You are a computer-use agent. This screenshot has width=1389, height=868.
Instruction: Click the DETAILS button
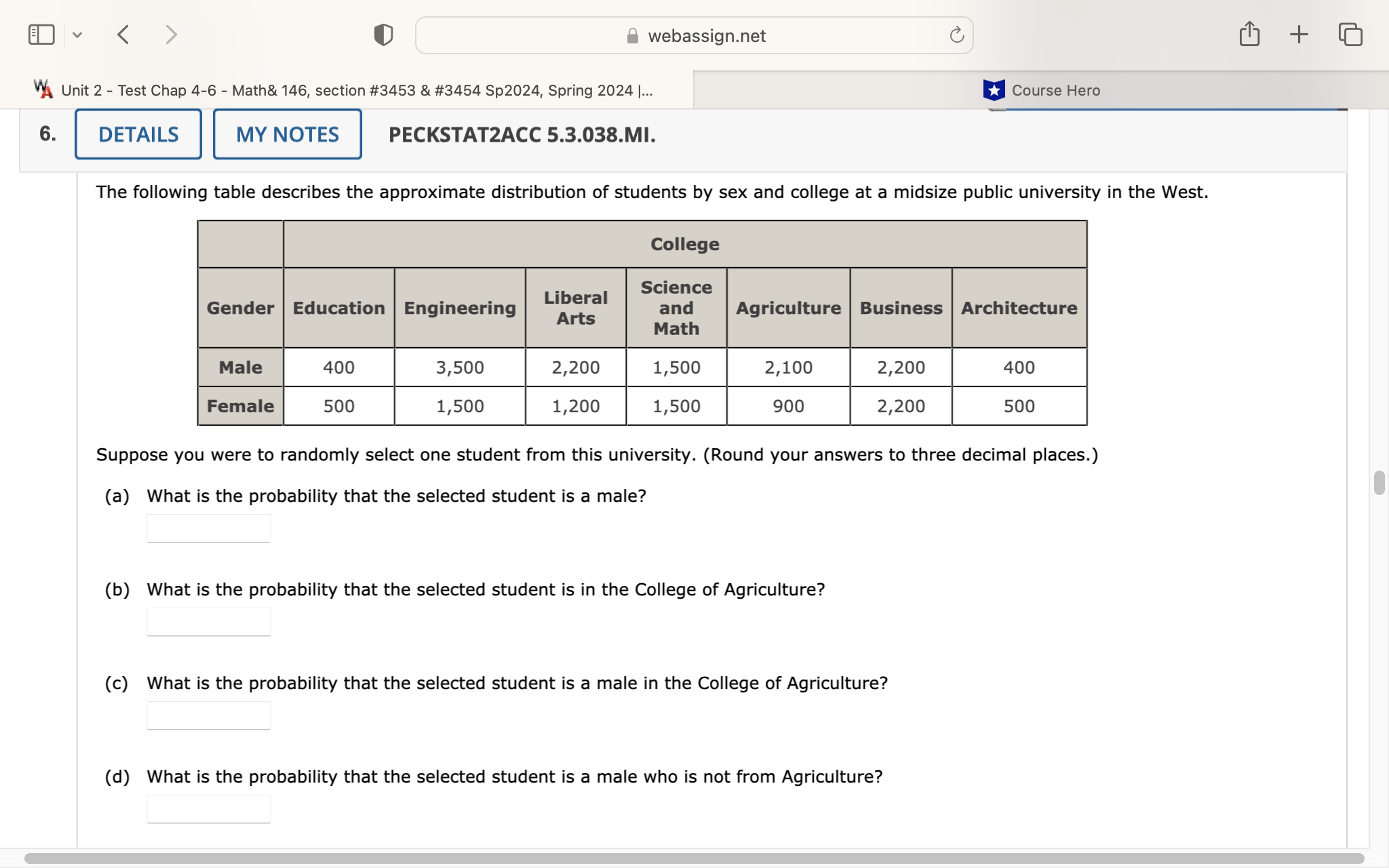(x=138, y=134)
